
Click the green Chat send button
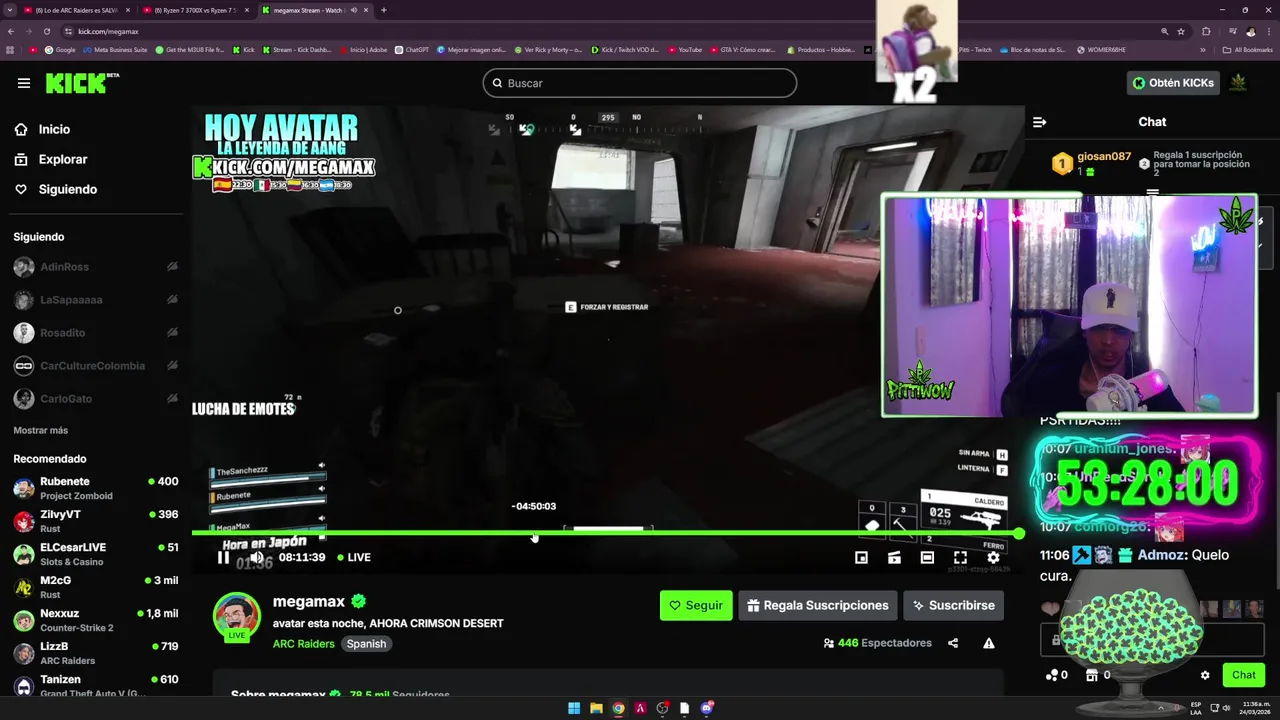1243,675
